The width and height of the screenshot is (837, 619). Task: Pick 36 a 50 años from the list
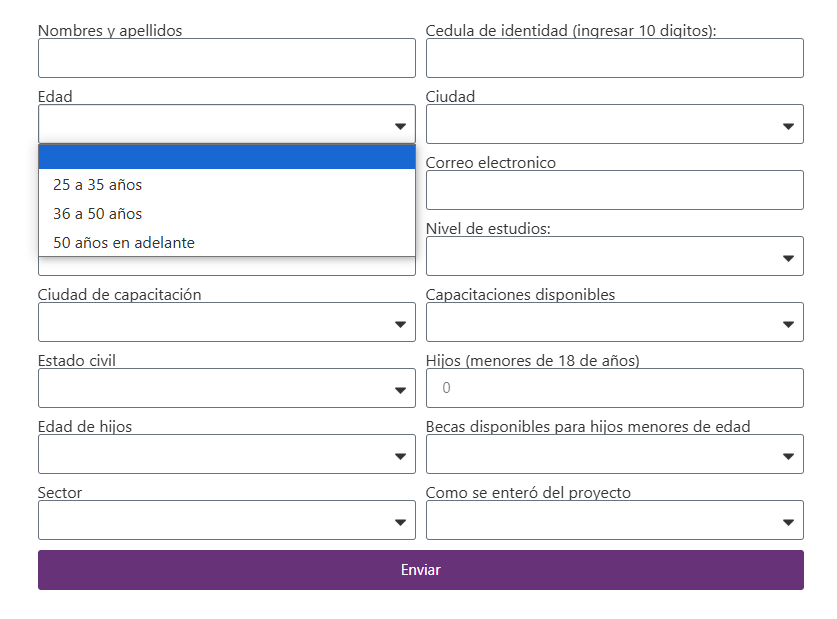coord(98,214)
